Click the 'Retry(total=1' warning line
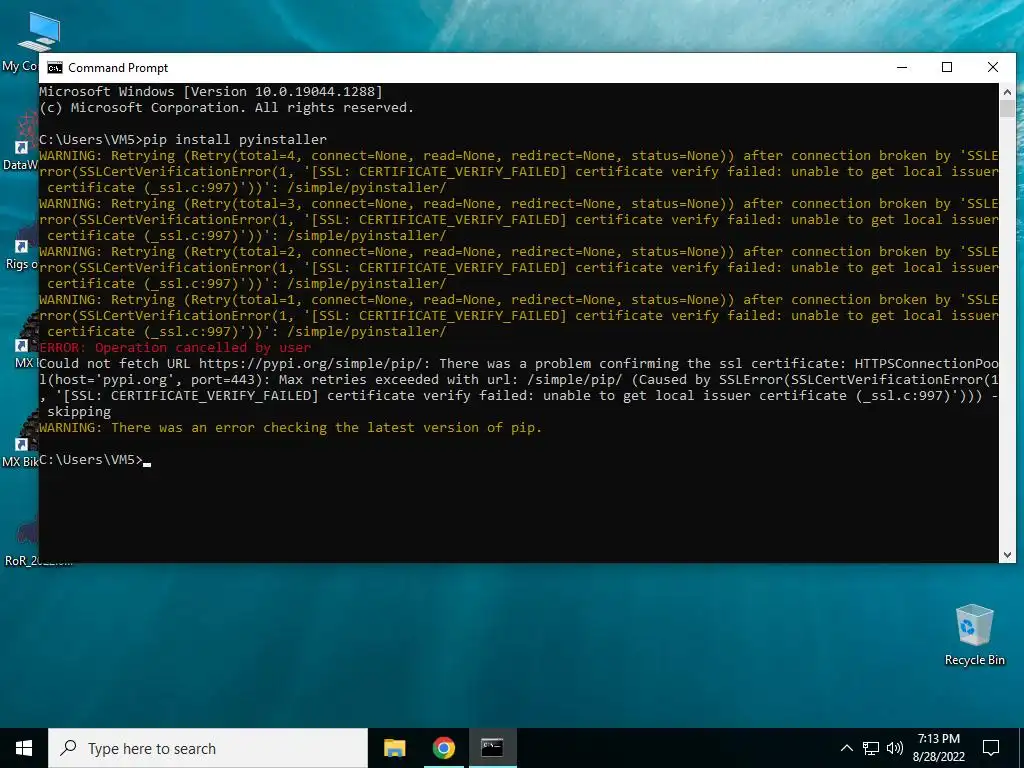This screenshot has width=1024, height=768. point(519,300)
